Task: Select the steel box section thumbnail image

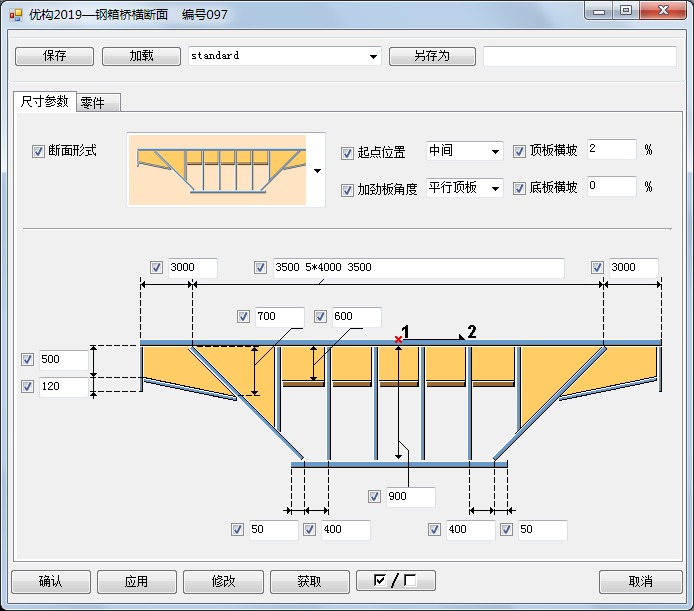Action: pos(217,170)
